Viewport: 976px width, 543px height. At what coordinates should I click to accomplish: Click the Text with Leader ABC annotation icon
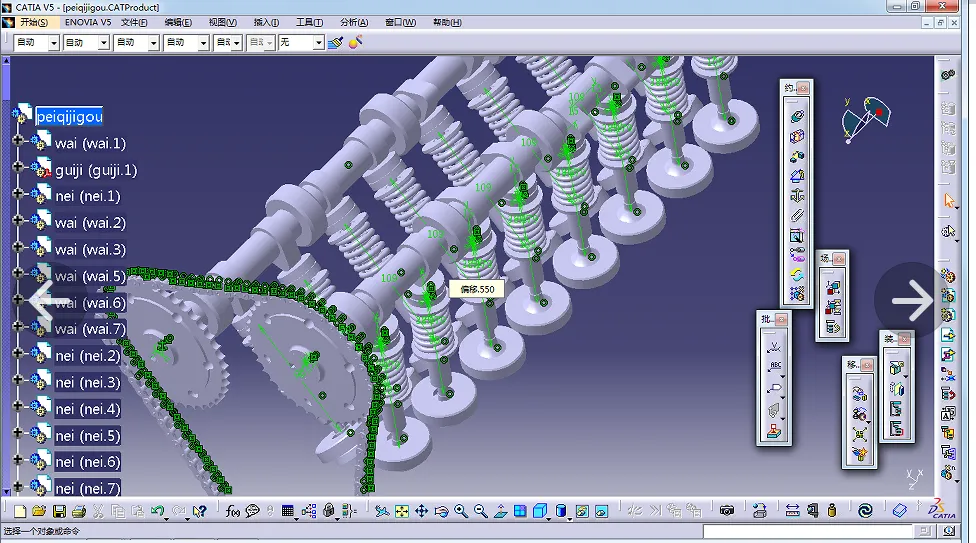point(774,367)
